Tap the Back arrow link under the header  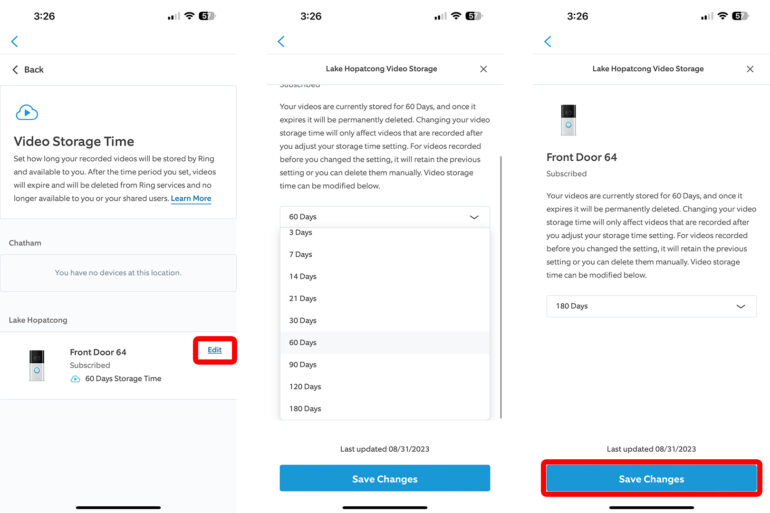pos(28,69)
